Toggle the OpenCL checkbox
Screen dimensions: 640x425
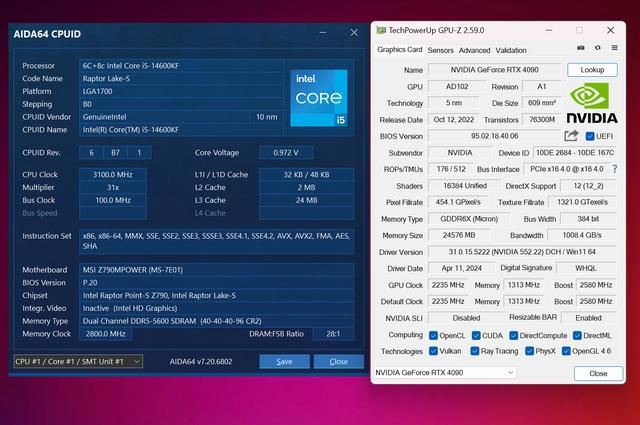433,336
